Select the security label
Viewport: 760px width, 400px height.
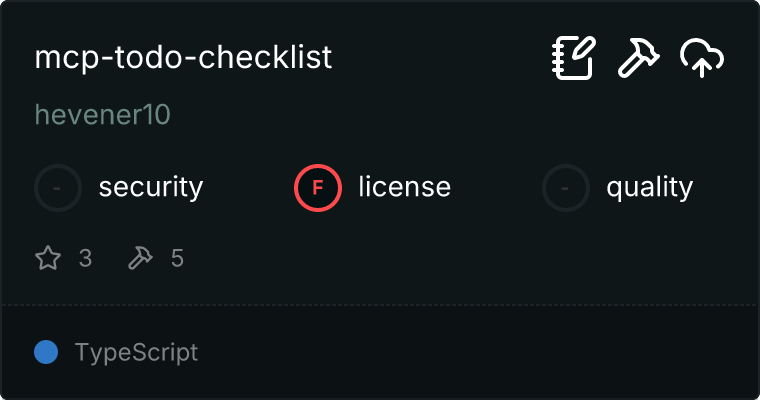(x=151, y=187)
